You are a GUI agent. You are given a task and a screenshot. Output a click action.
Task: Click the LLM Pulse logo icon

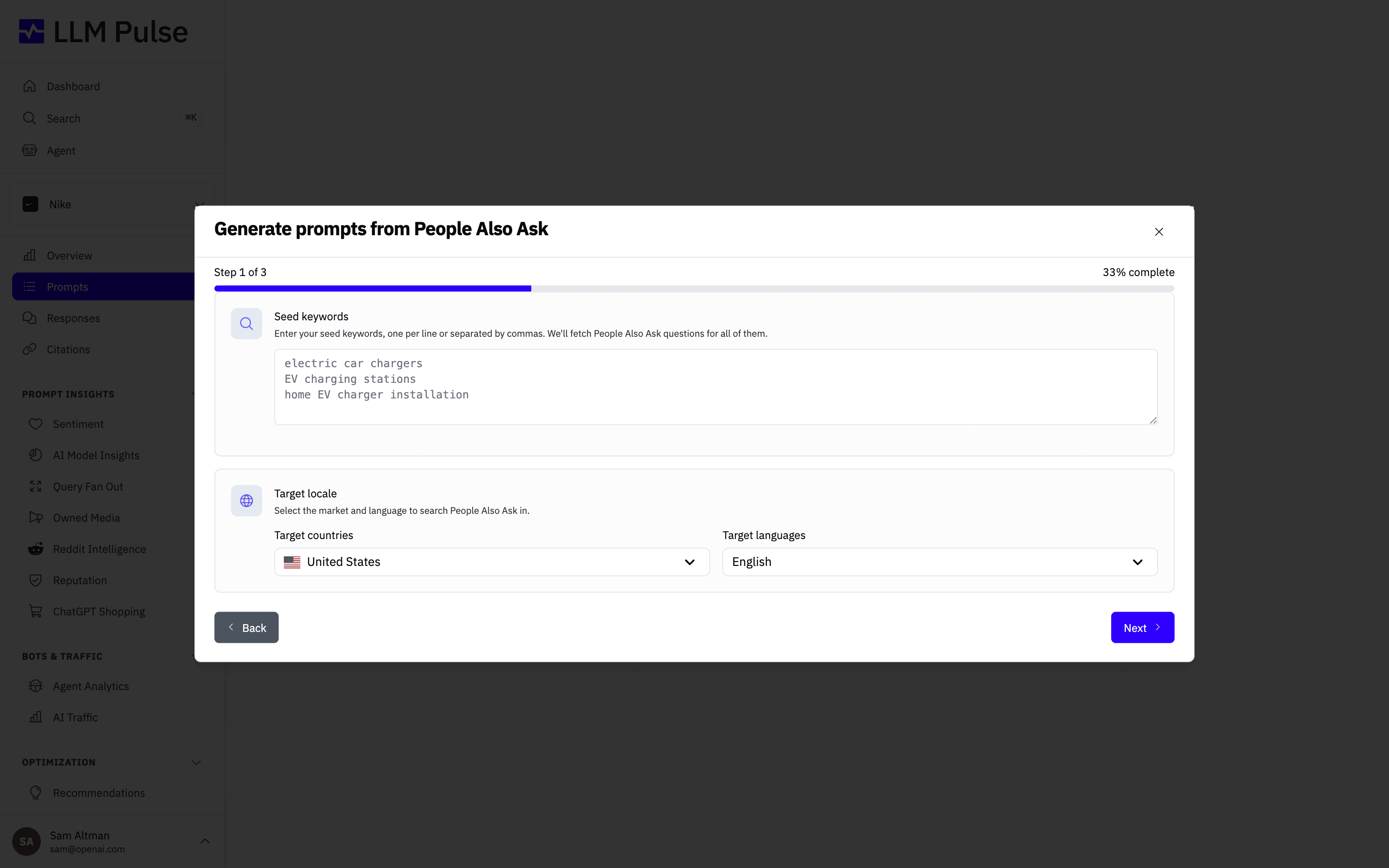pos(32,32)
